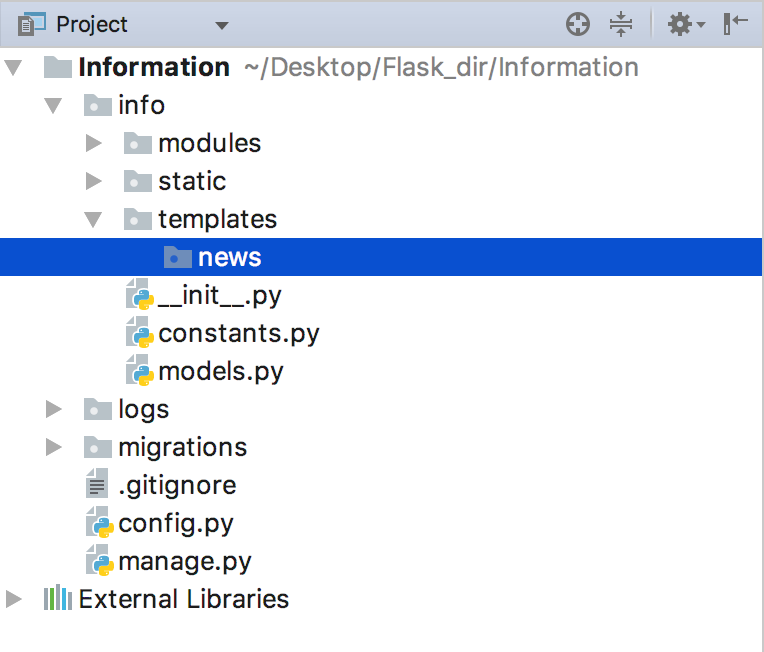This screenshot has height=652, width=764.
Task: Expand the logs folder
Action: (54, 409)
